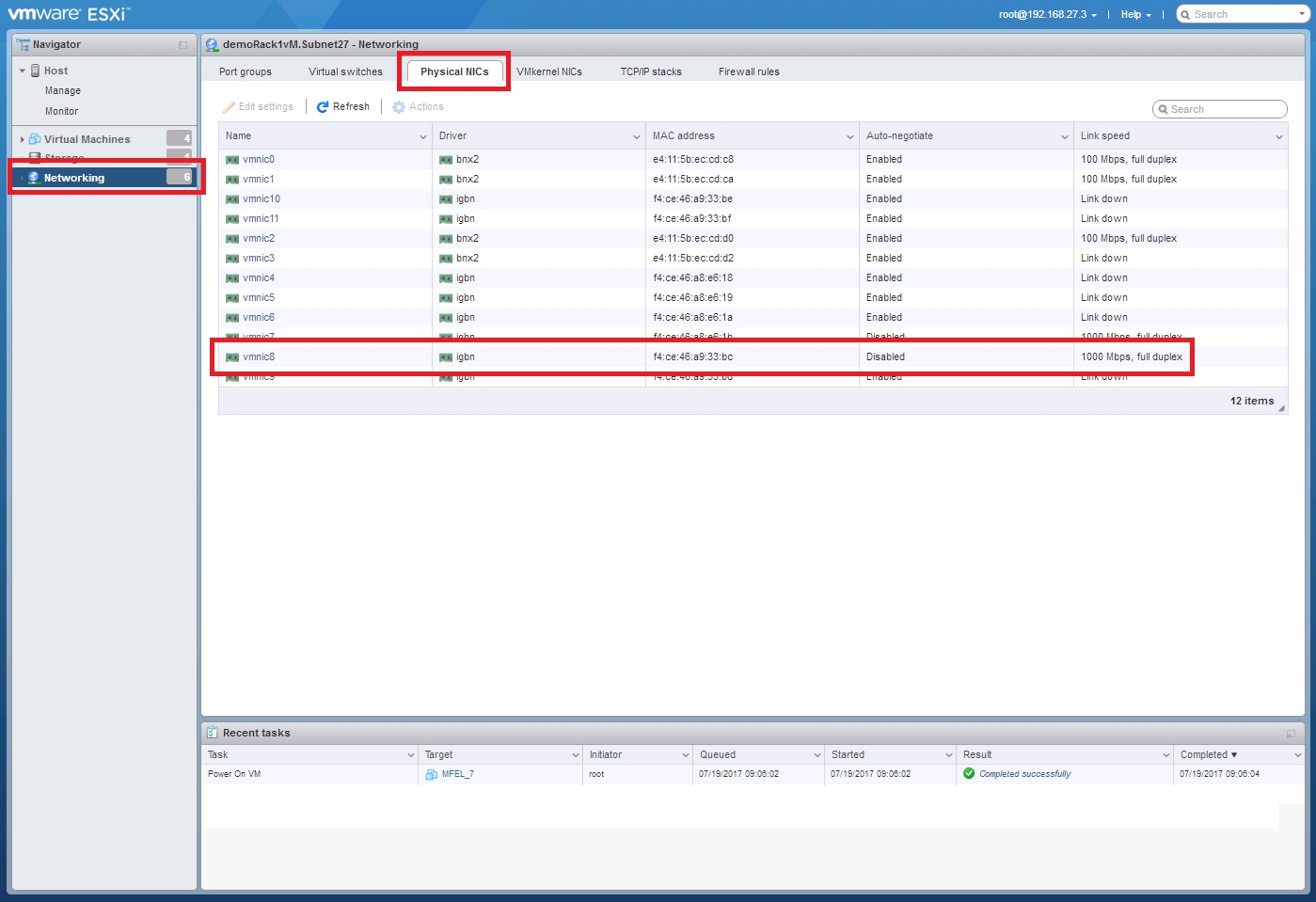
Task: Click the NIC icon beside vmnic0
Action: pyautogui.click(x=232, y=160)
